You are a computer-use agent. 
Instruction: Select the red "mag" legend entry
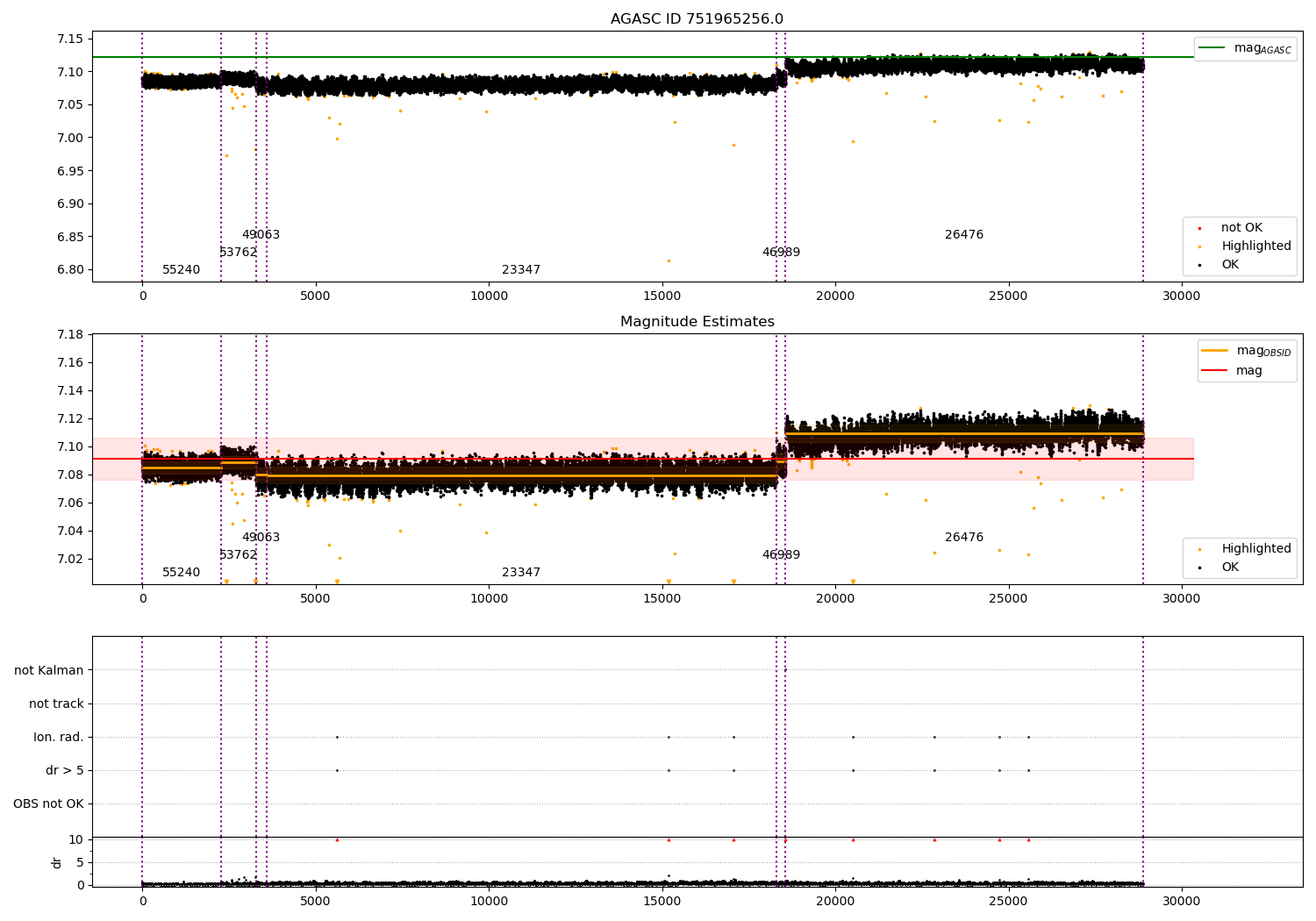(x=1233, y=371)
